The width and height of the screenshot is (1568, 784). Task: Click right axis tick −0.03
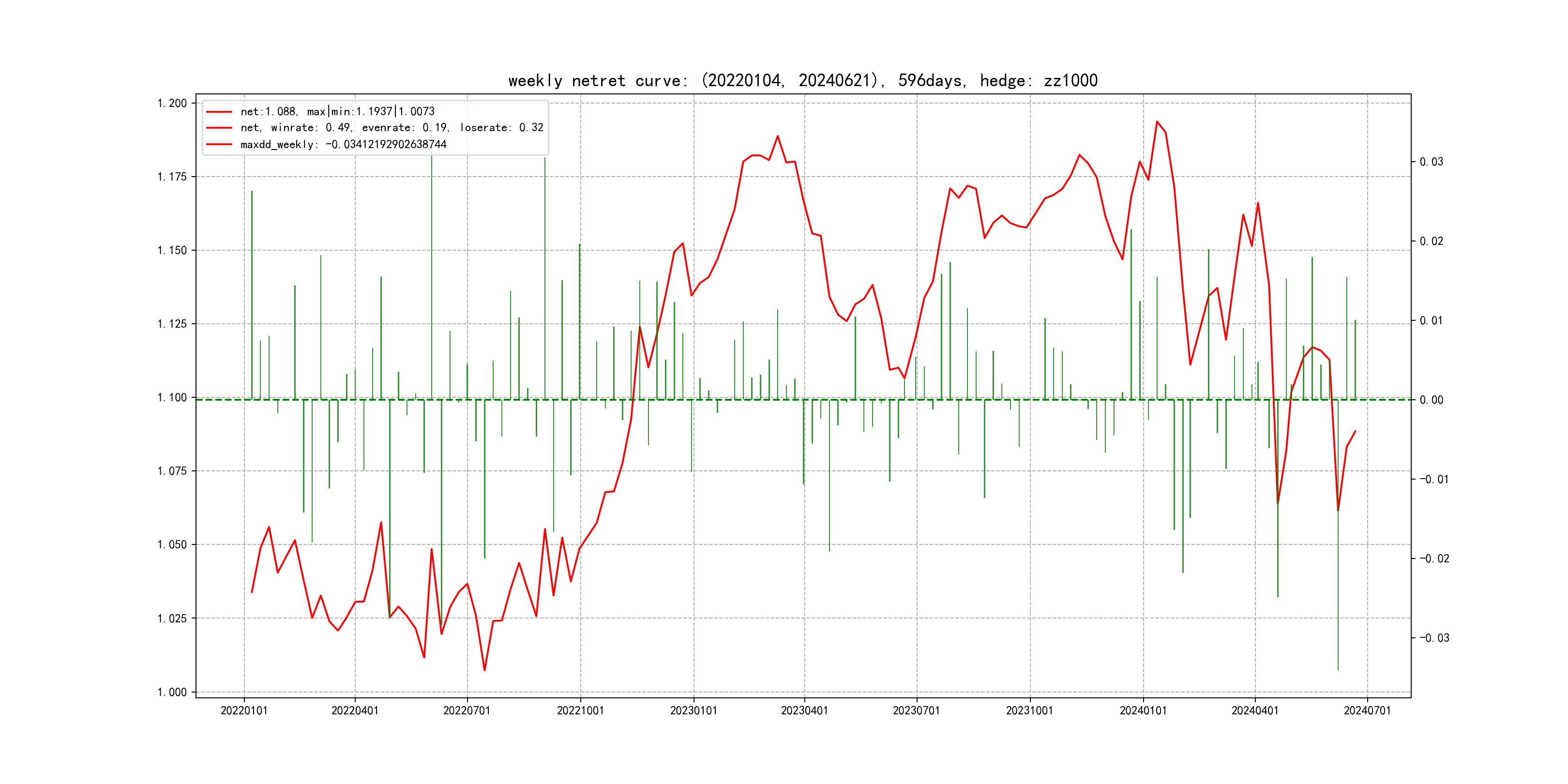1433,638
